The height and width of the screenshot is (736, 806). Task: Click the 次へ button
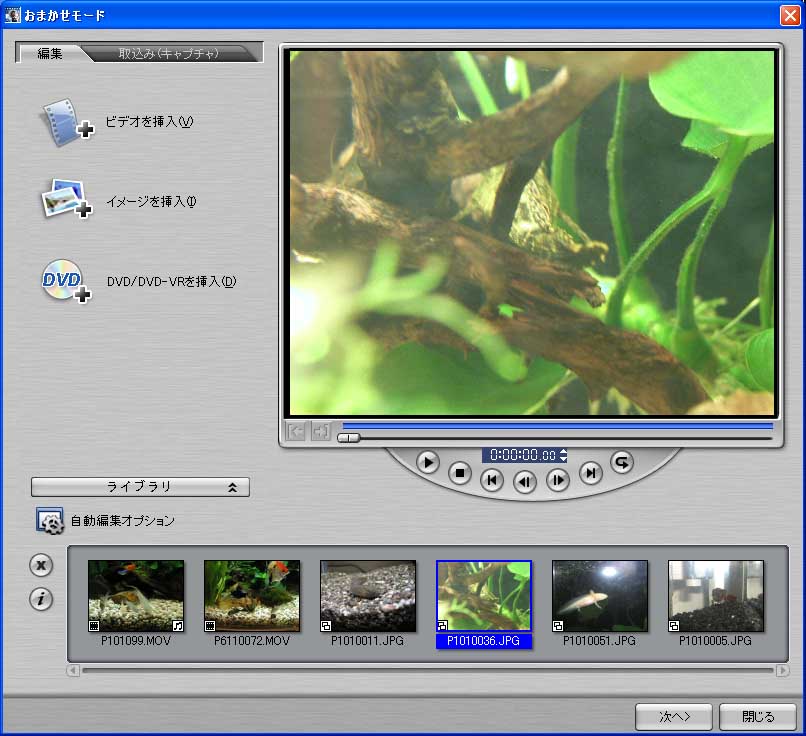point(673,717)
